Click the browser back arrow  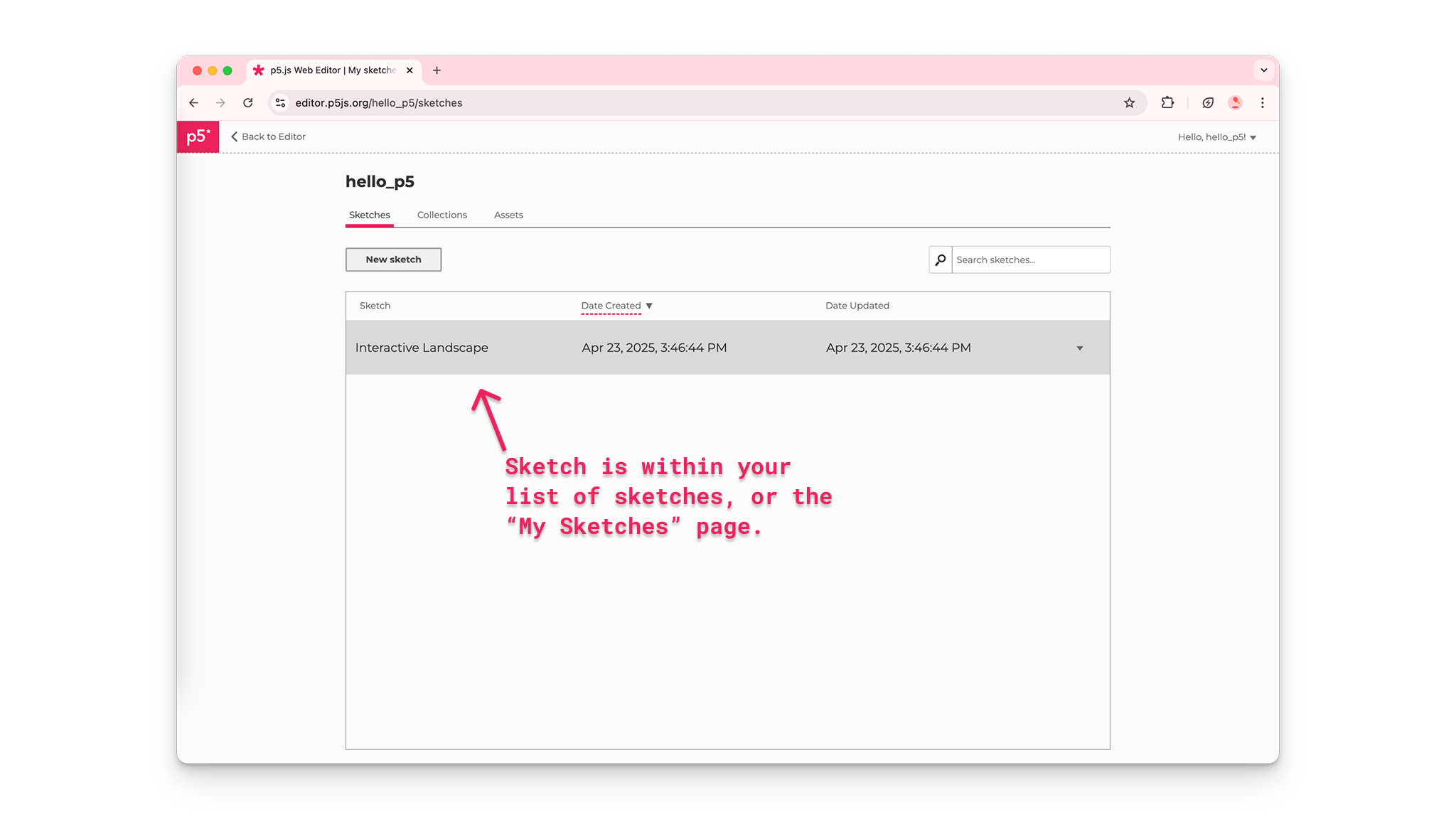tap(193, 102)
